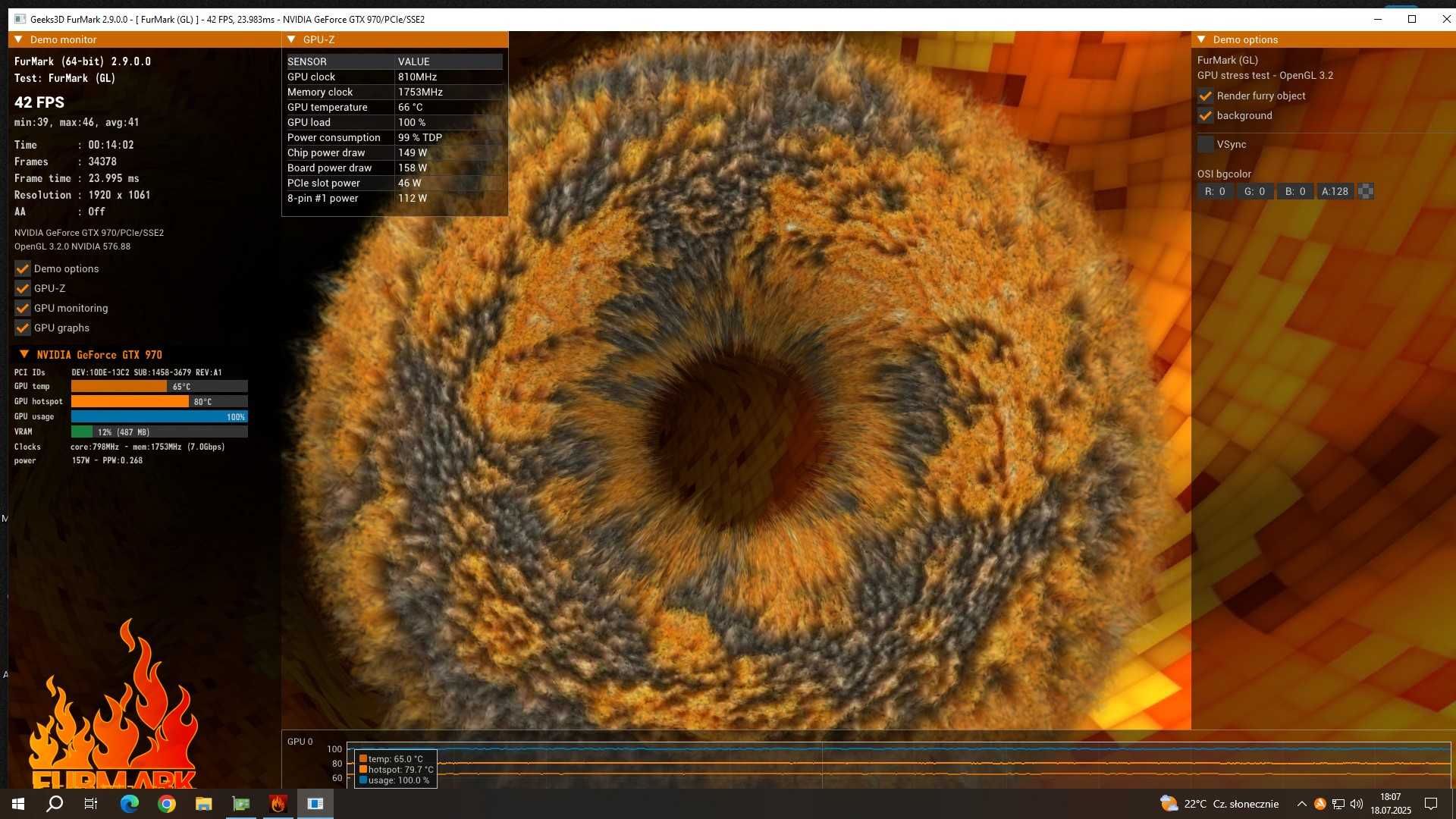1456x819 pixels.
Task: Select the GPU load row
Action: (x=394, y=122)
